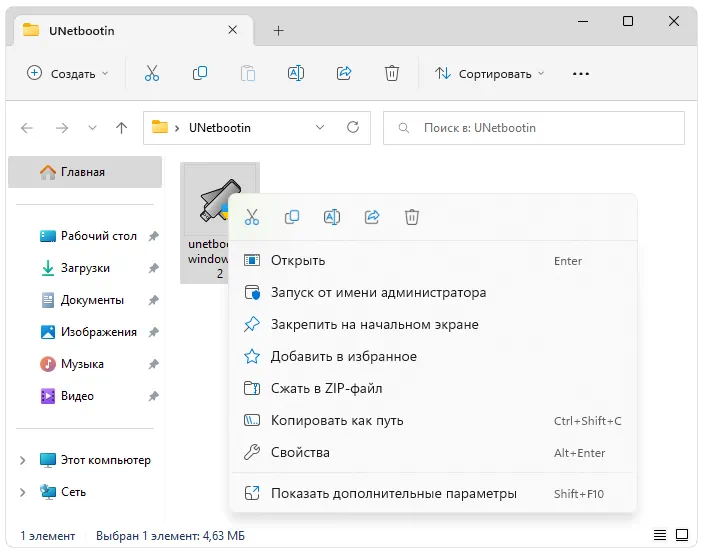Close the UNetbootin tab

click(233, 30)
